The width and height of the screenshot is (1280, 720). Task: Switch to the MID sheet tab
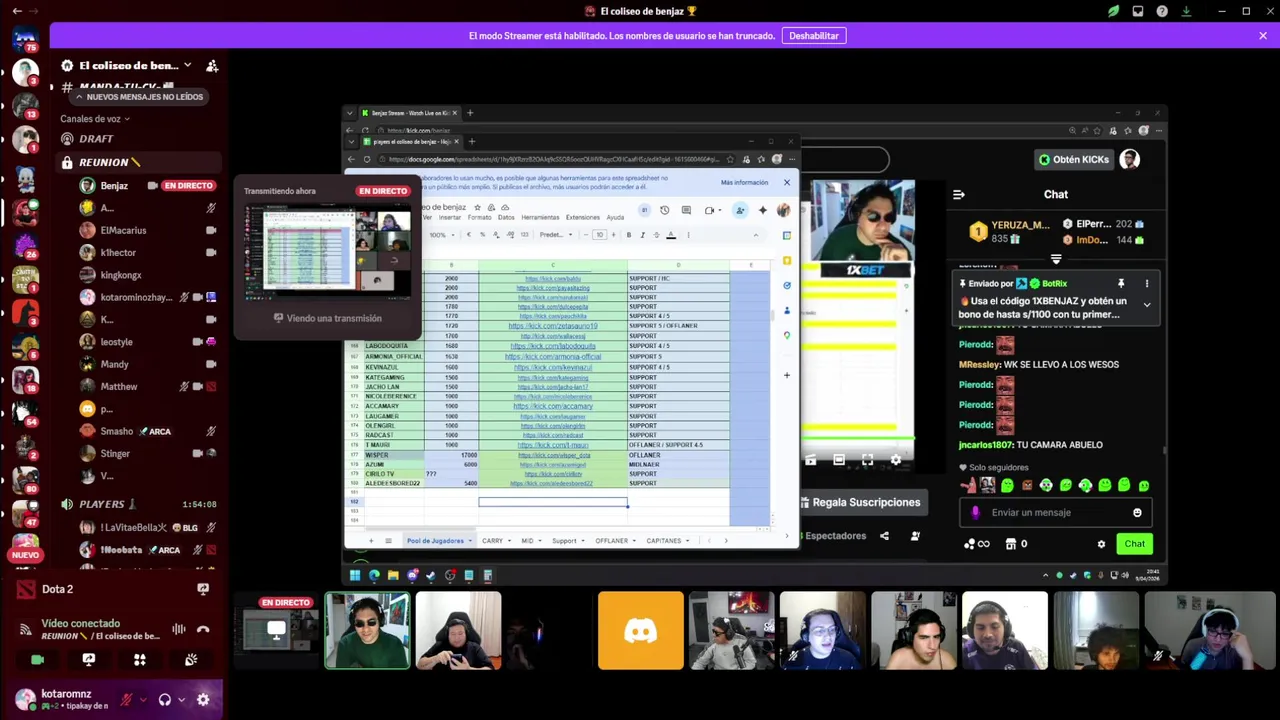530,541
